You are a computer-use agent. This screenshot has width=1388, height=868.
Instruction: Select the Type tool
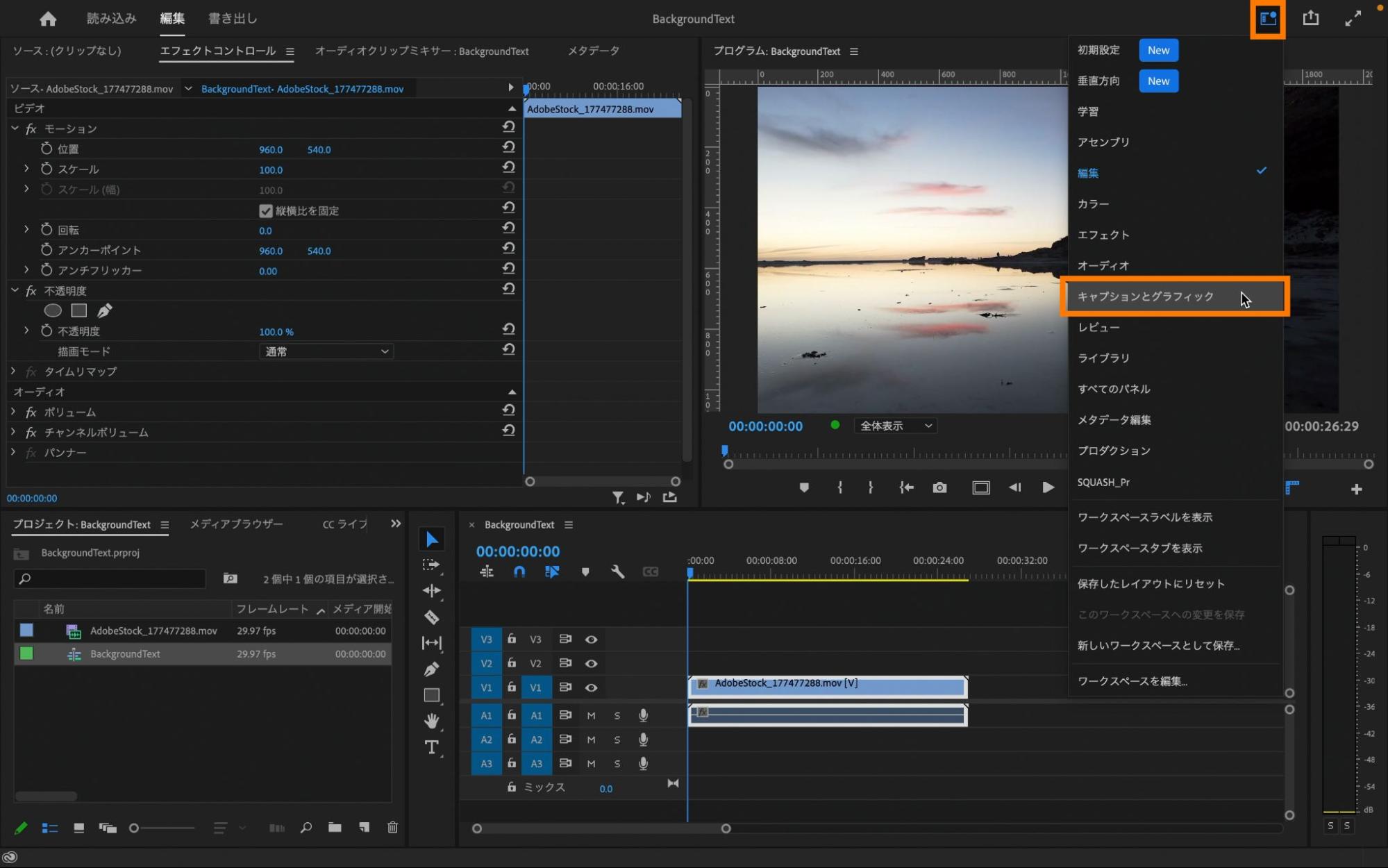click(x=431, y=747)
